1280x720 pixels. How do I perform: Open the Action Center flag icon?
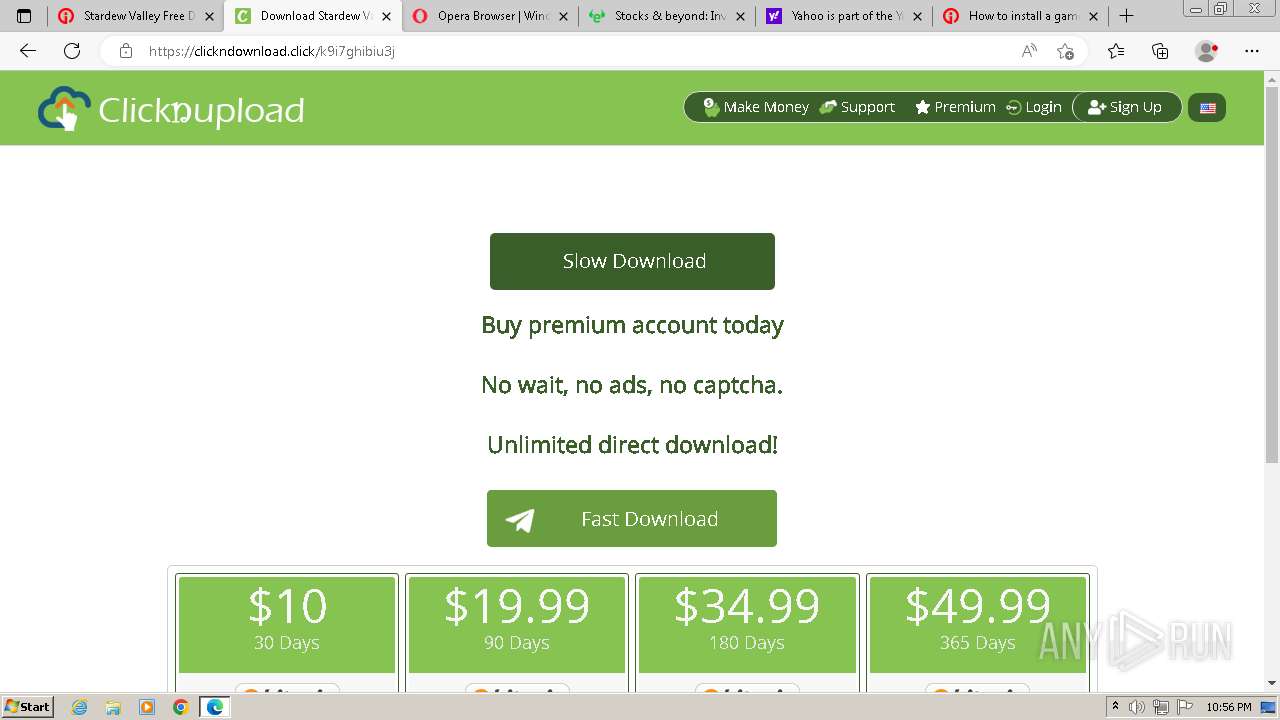point(1183,707)
